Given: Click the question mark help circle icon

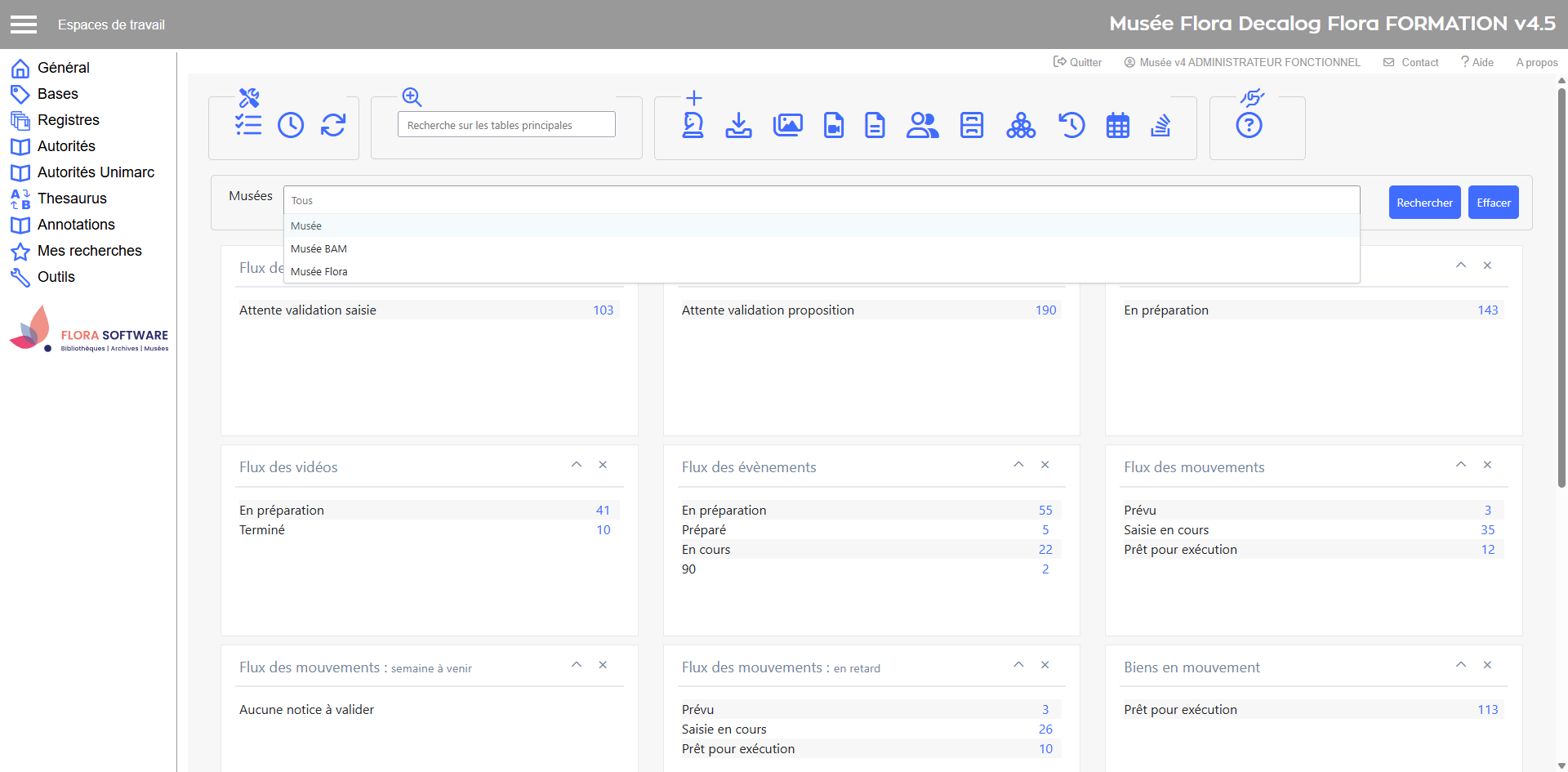Looking at the screenshot, I should point(1249,126).
